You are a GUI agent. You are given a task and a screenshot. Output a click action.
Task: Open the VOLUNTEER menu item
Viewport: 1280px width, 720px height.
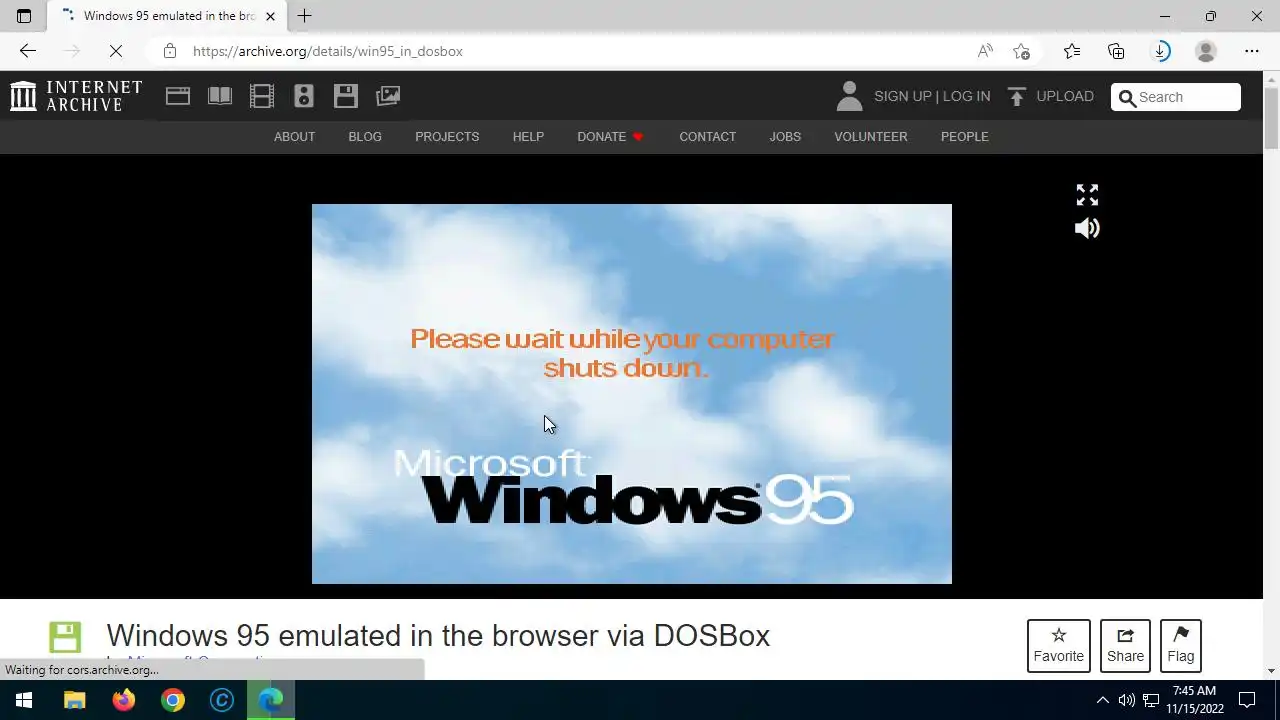(871, 136)
